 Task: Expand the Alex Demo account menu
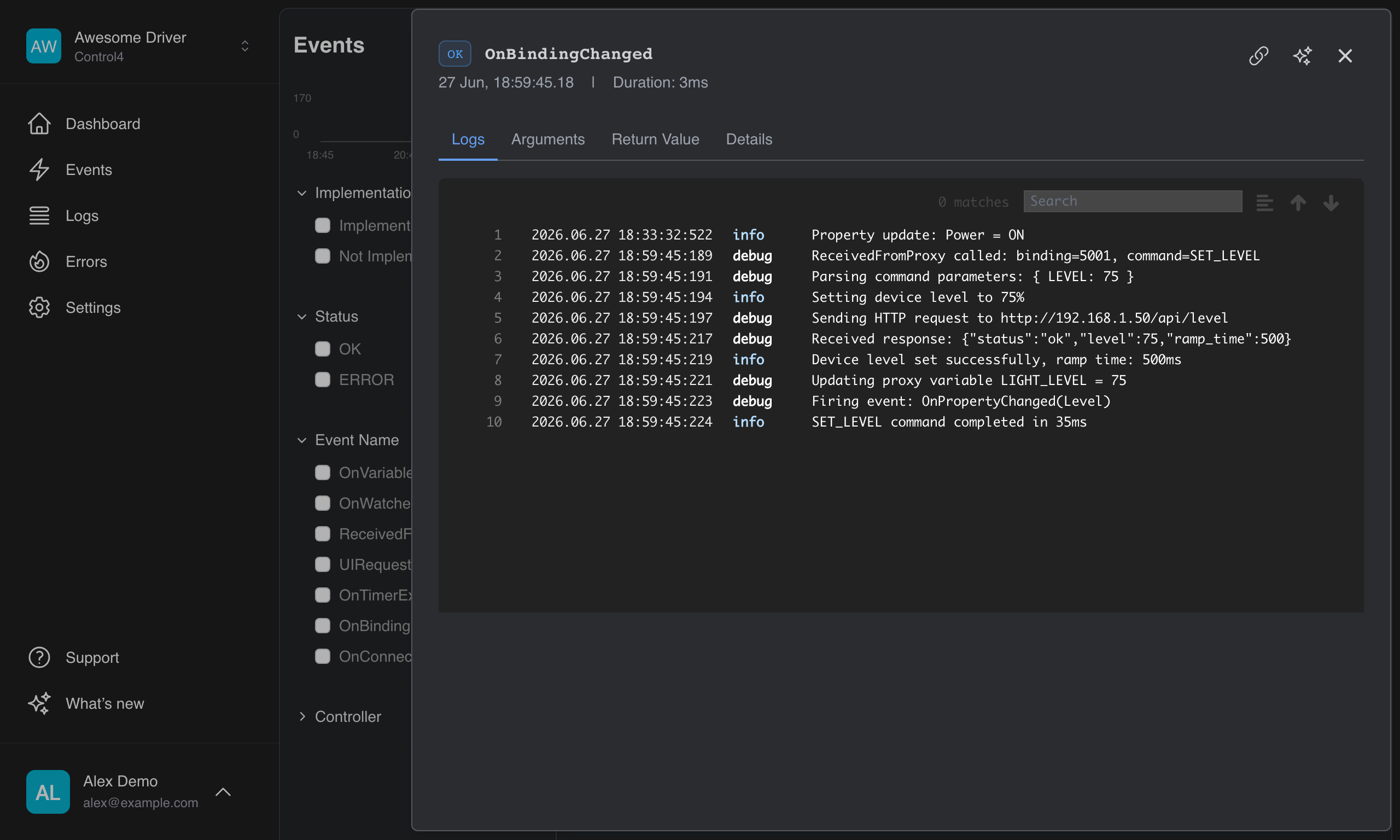223,791
